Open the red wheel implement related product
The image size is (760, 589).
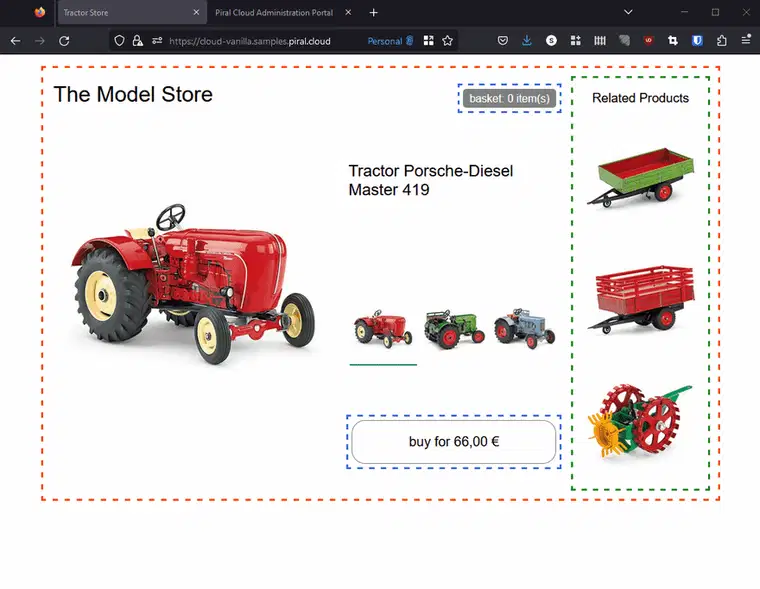[x=640, y=420]
